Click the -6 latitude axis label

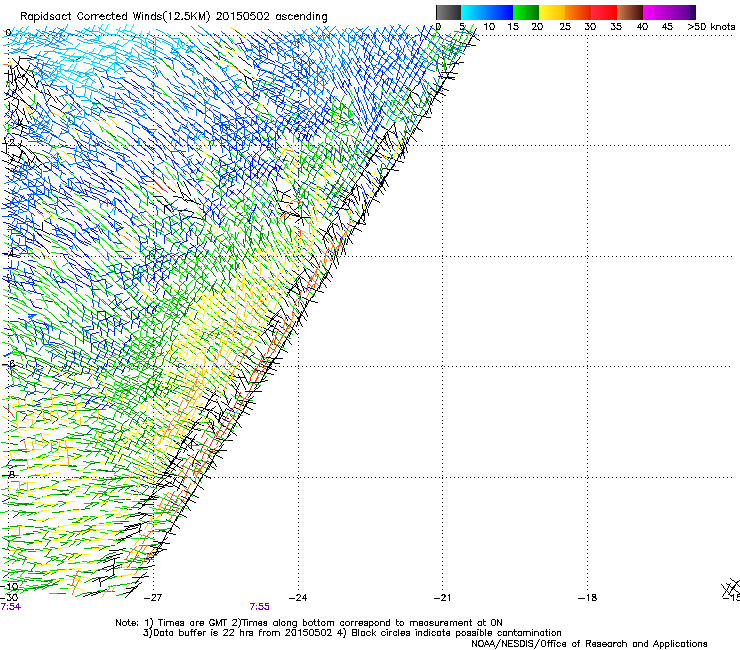pyautogui.click(x=10, y=364)
